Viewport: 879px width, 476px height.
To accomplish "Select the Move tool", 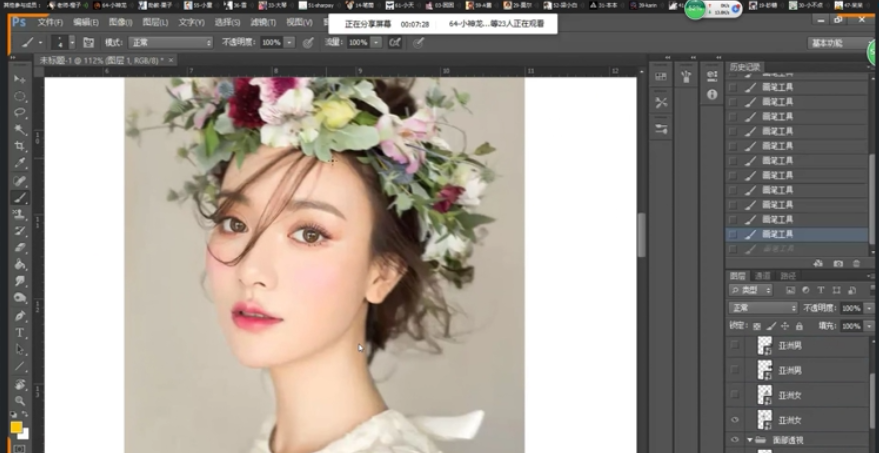I will click(x=20, y=79).
